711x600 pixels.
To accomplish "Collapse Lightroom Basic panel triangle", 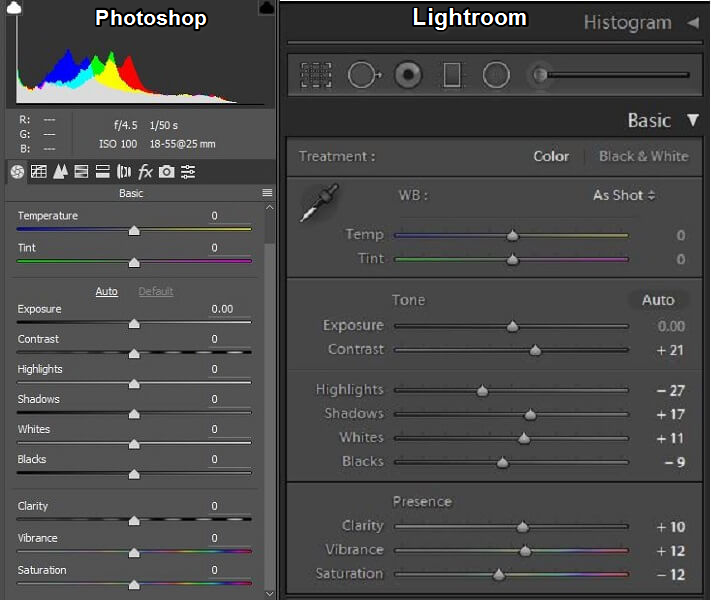I will pyautogui.click(x=693, y=120).
